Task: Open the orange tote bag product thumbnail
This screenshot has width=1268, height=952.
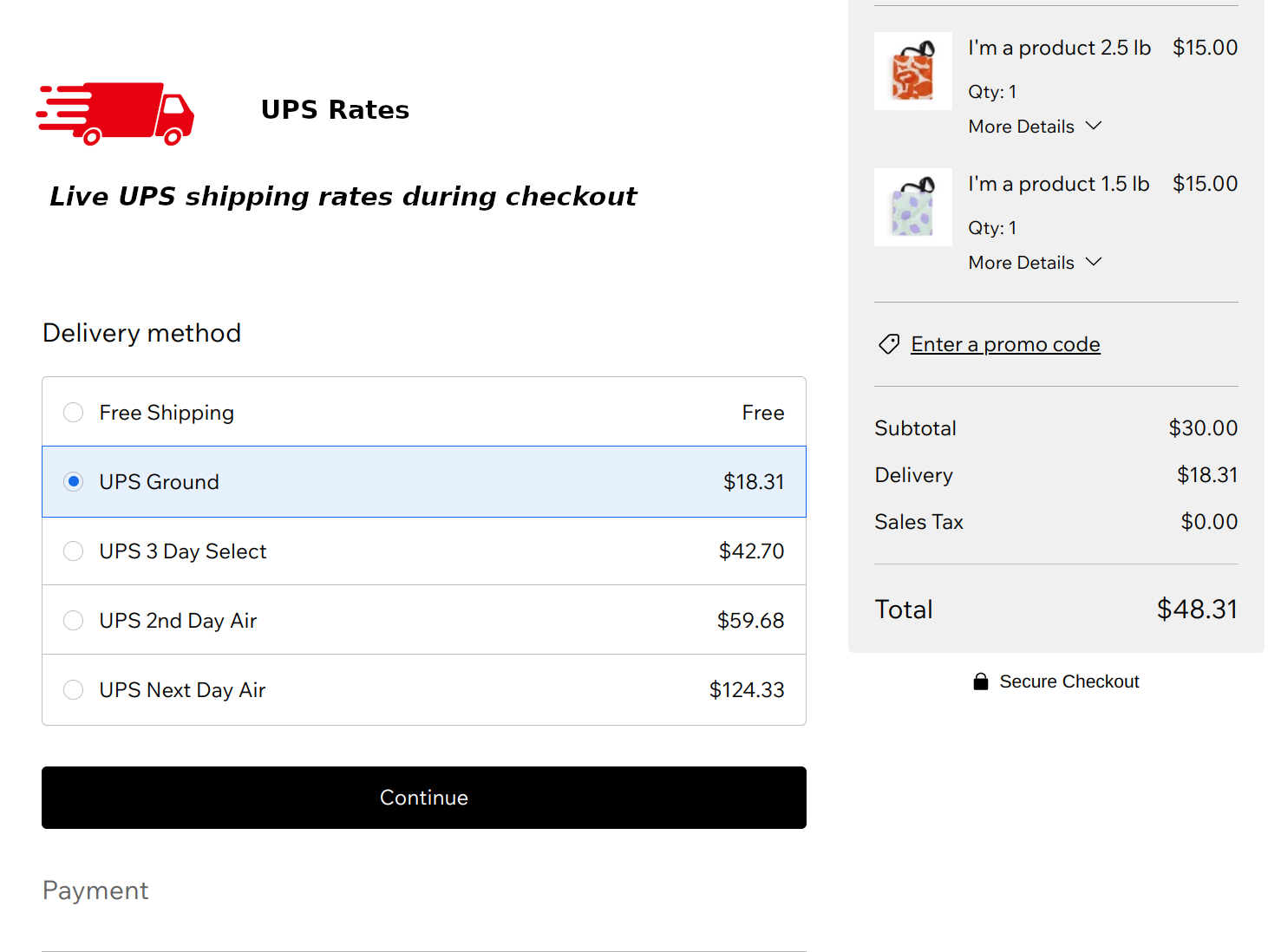Action: [x=913, y=71]
